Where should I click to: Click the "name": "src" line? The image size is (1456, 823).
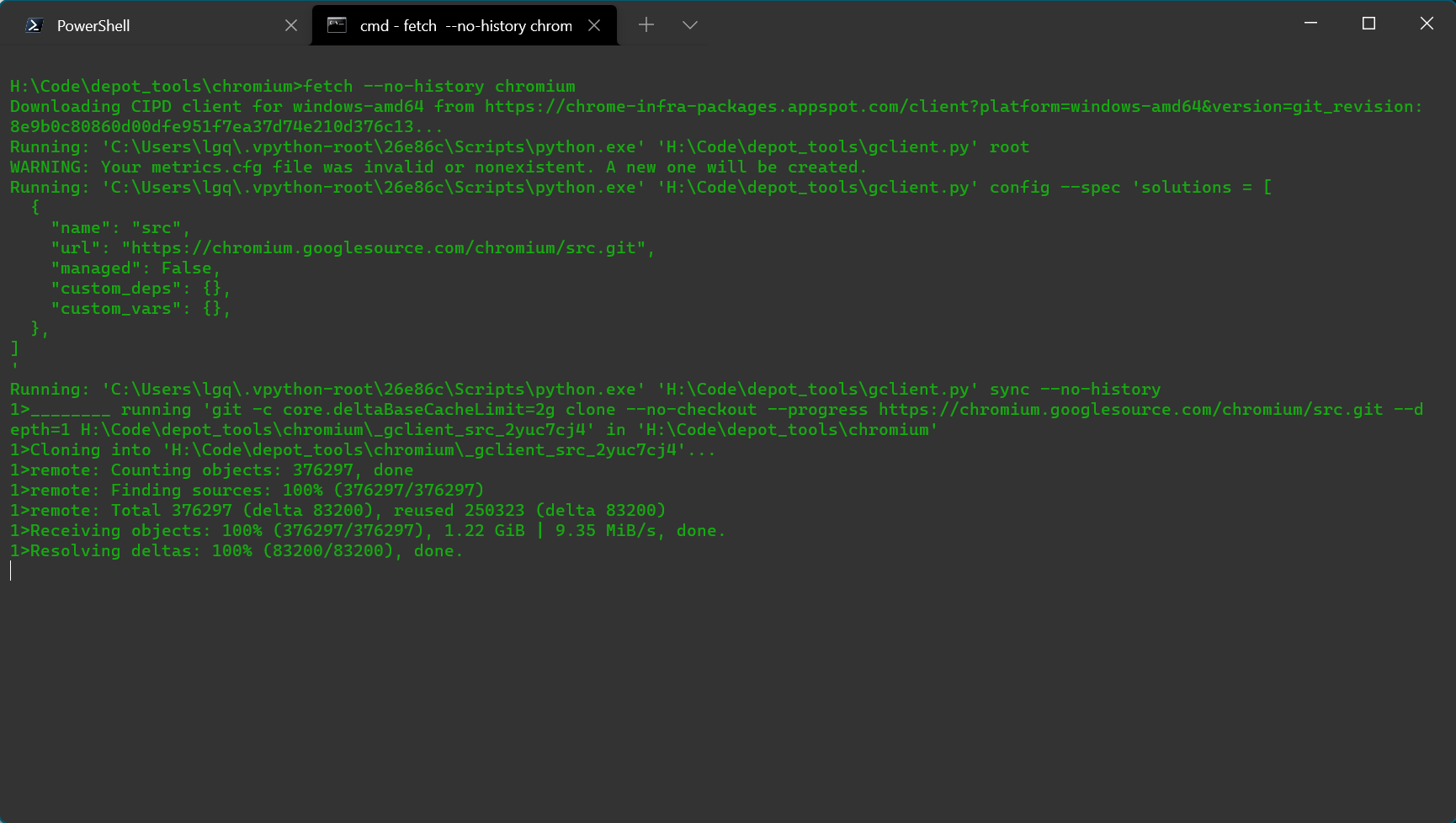[120, 228]
